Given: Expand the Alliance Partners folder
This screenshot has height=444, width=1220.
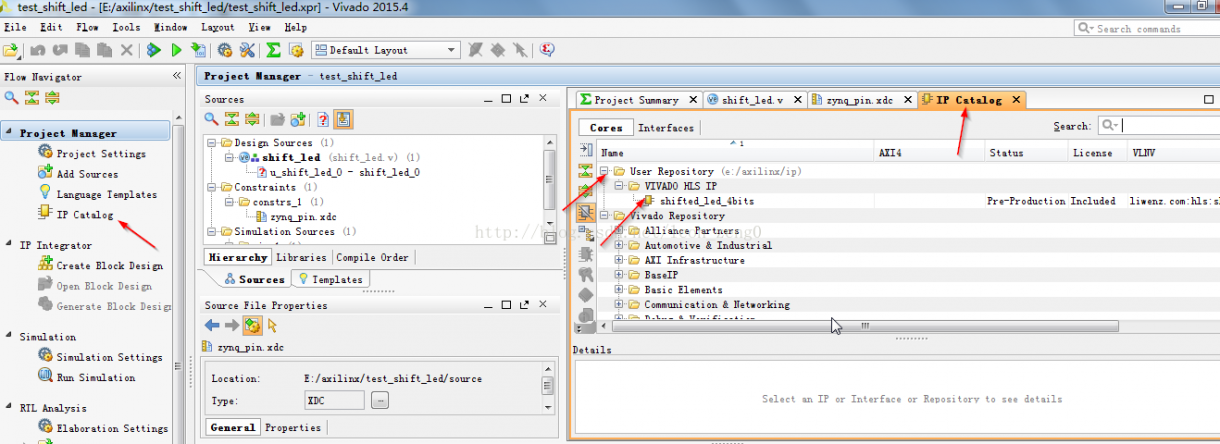Looking at the screenshot, I should point(620,230).
